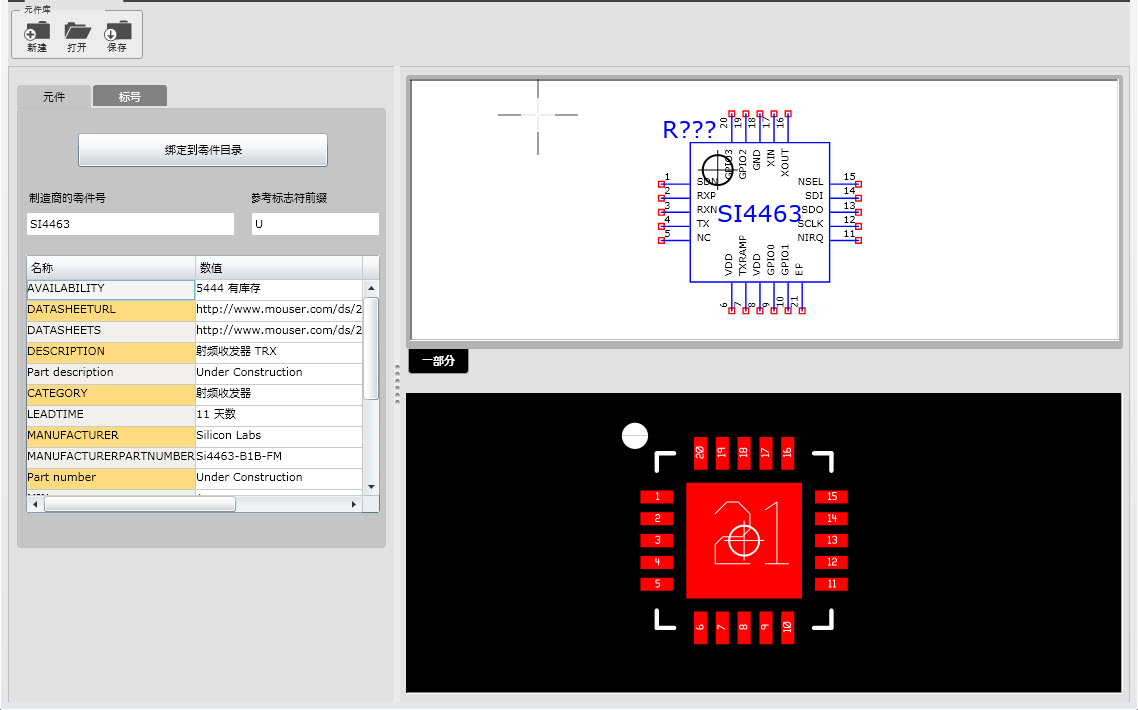This screenshot has width=1138, height=710.
Task: Select footprint pad 20
Action: point(700,453)
